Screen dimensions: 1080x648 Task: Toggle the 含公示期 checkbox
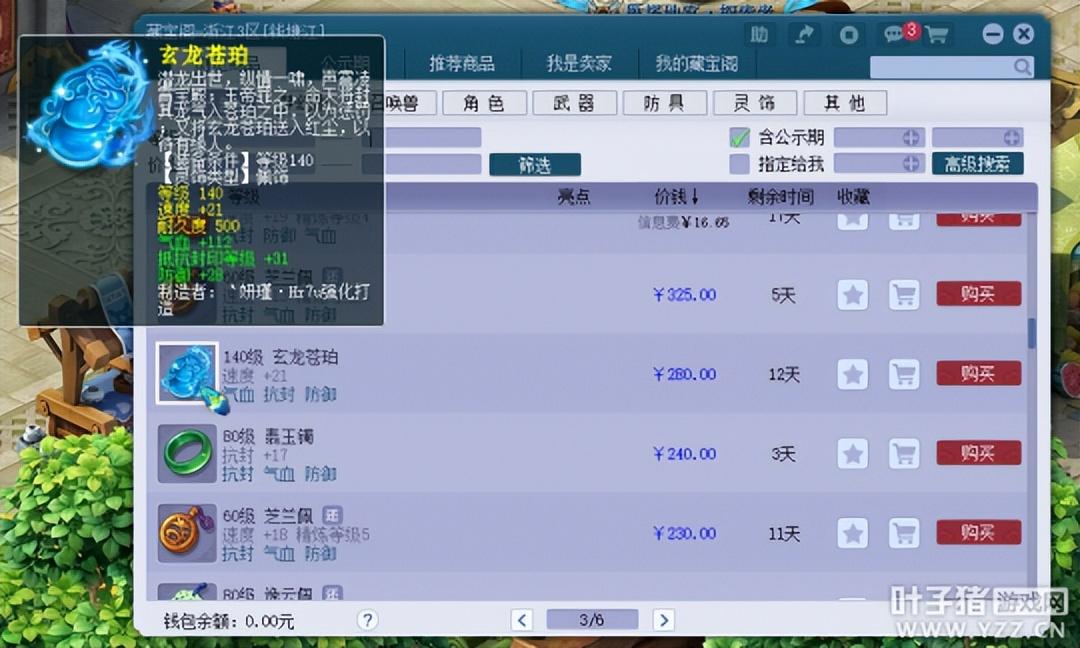tap(739, 137)
